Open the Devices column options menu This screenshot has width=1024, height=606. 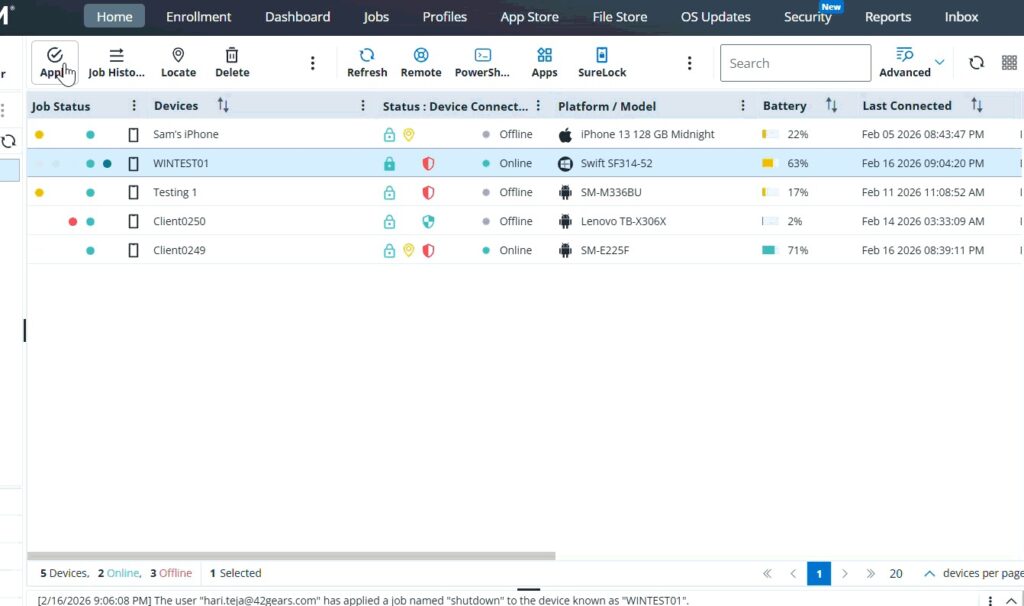(x=364, y=106)
